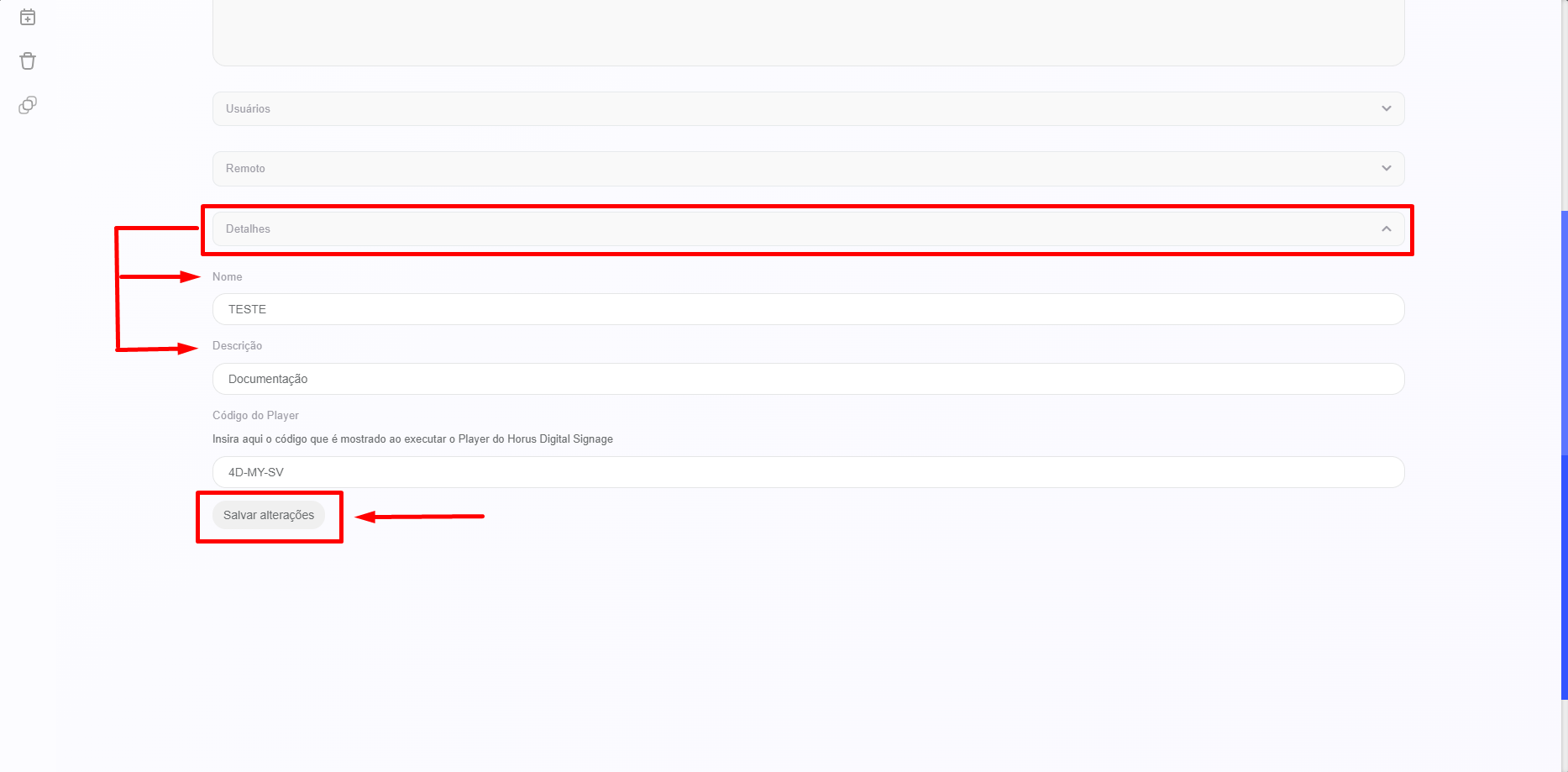
Task: Click the Descrição field label
Action: (x=237, y=345)
